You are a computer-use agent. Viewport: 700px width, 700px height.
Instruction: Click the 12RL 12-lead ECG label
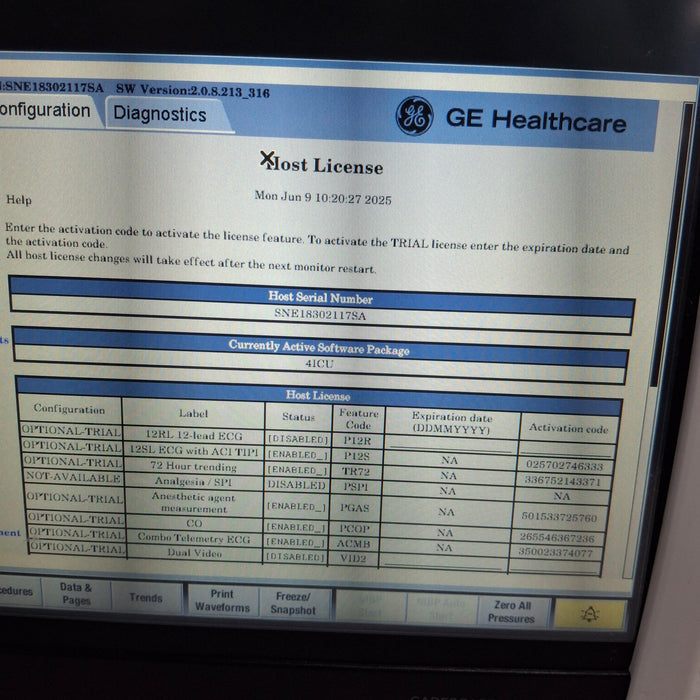click(194, 435)
